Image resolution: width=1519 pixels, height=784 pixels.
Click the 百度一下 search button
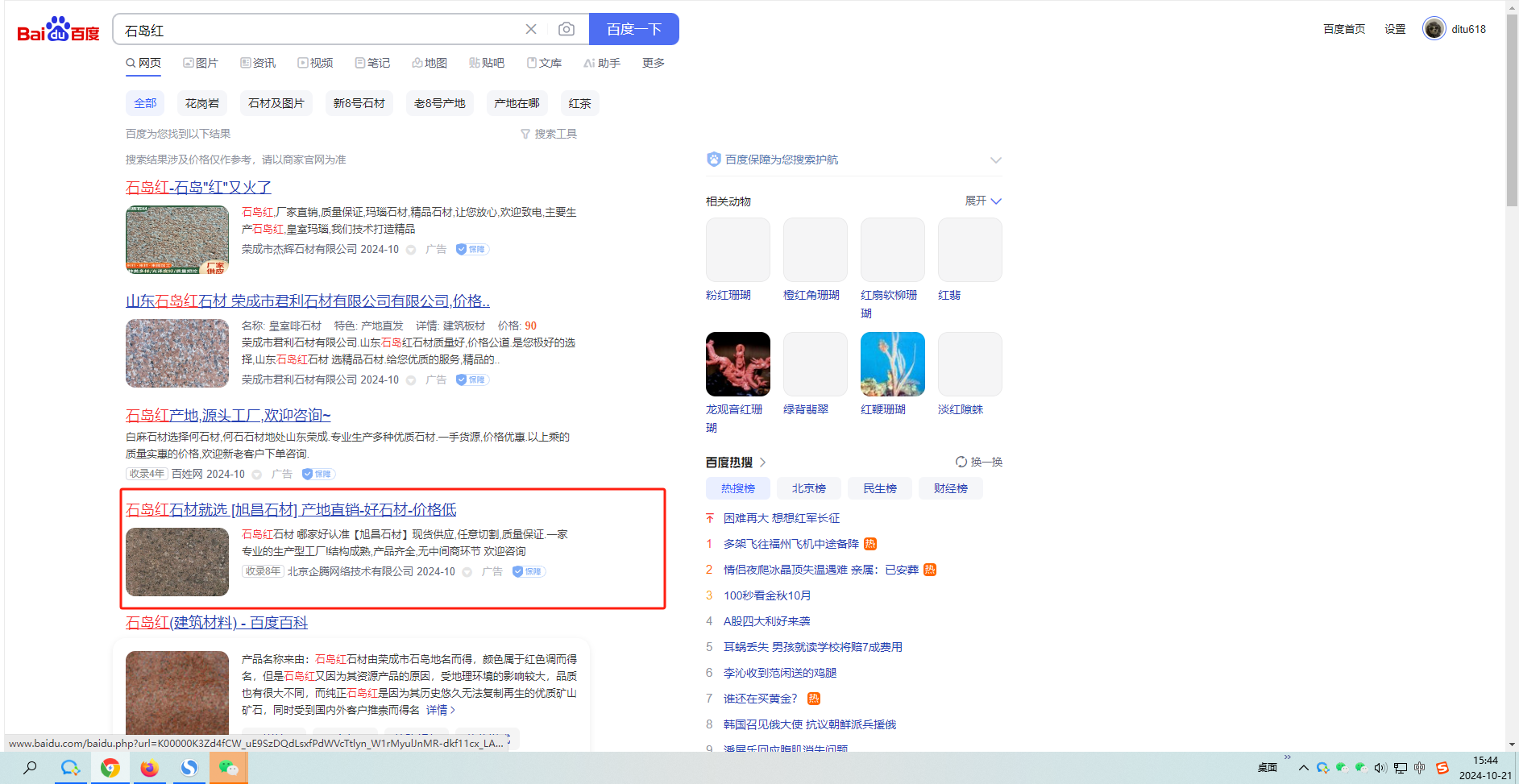pyautogui.click(x=634, y=29)
